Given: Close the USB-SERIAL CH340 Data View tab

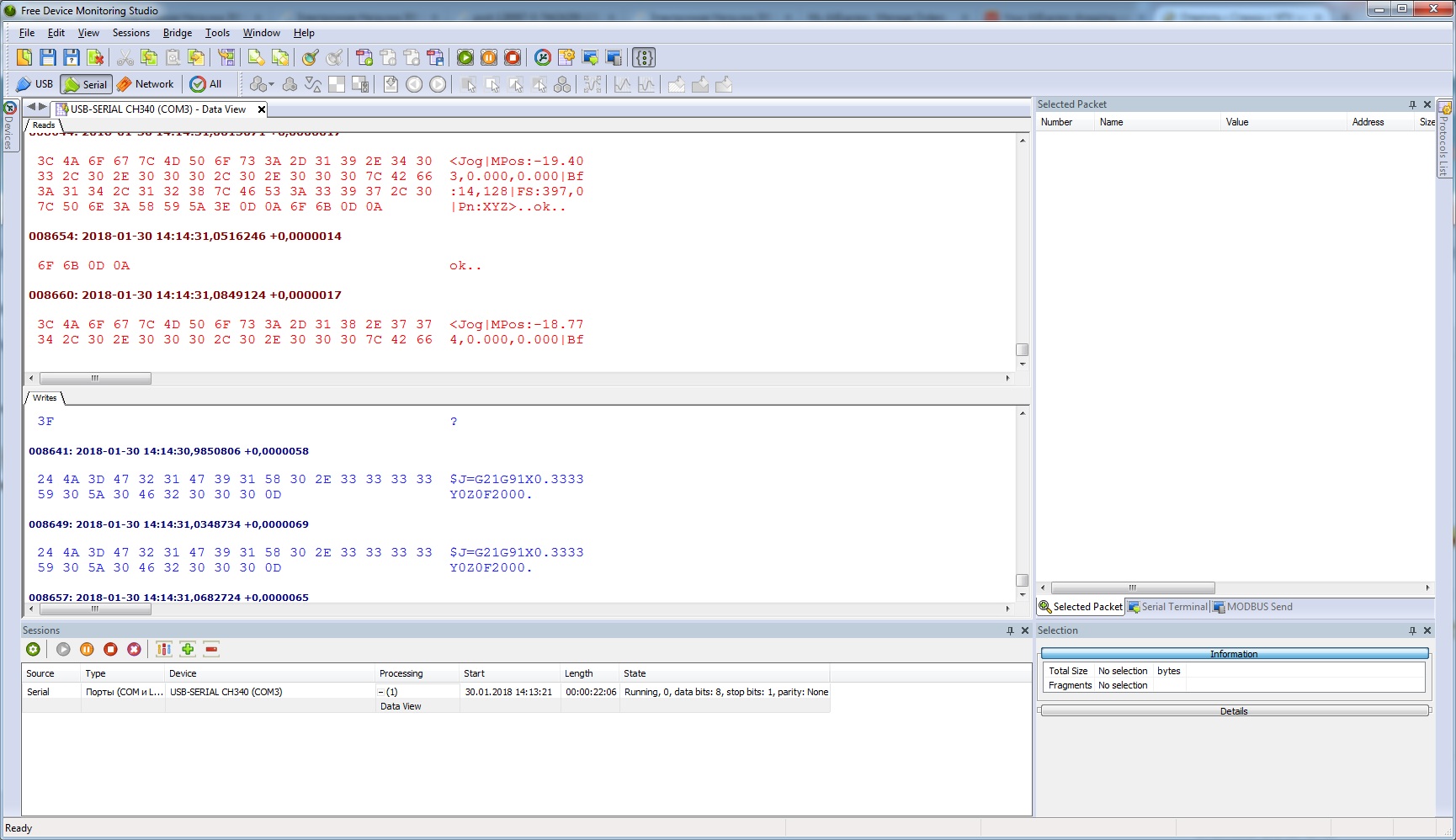Looking at the screenshot, I should click(262, 109).
